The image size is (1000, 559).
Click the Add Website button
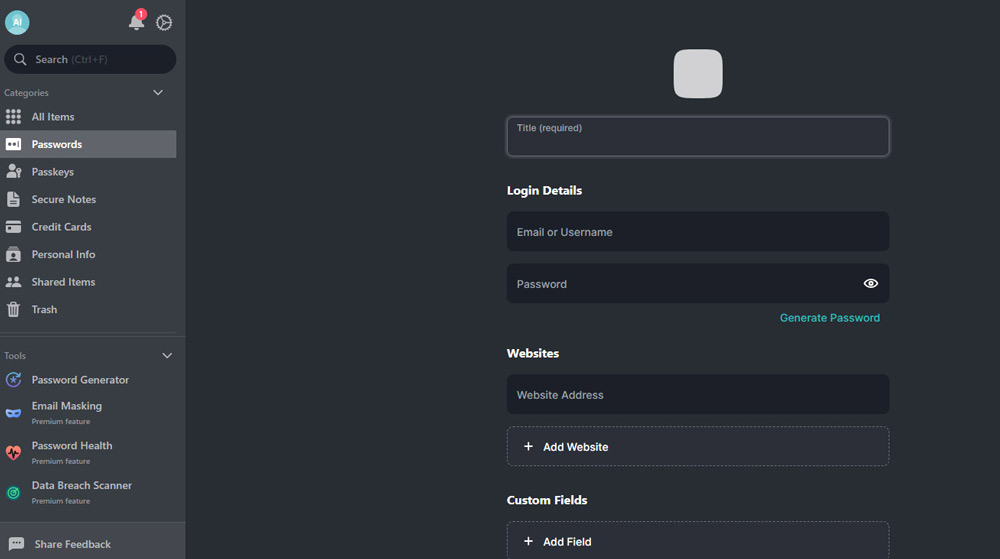[698, 446]
